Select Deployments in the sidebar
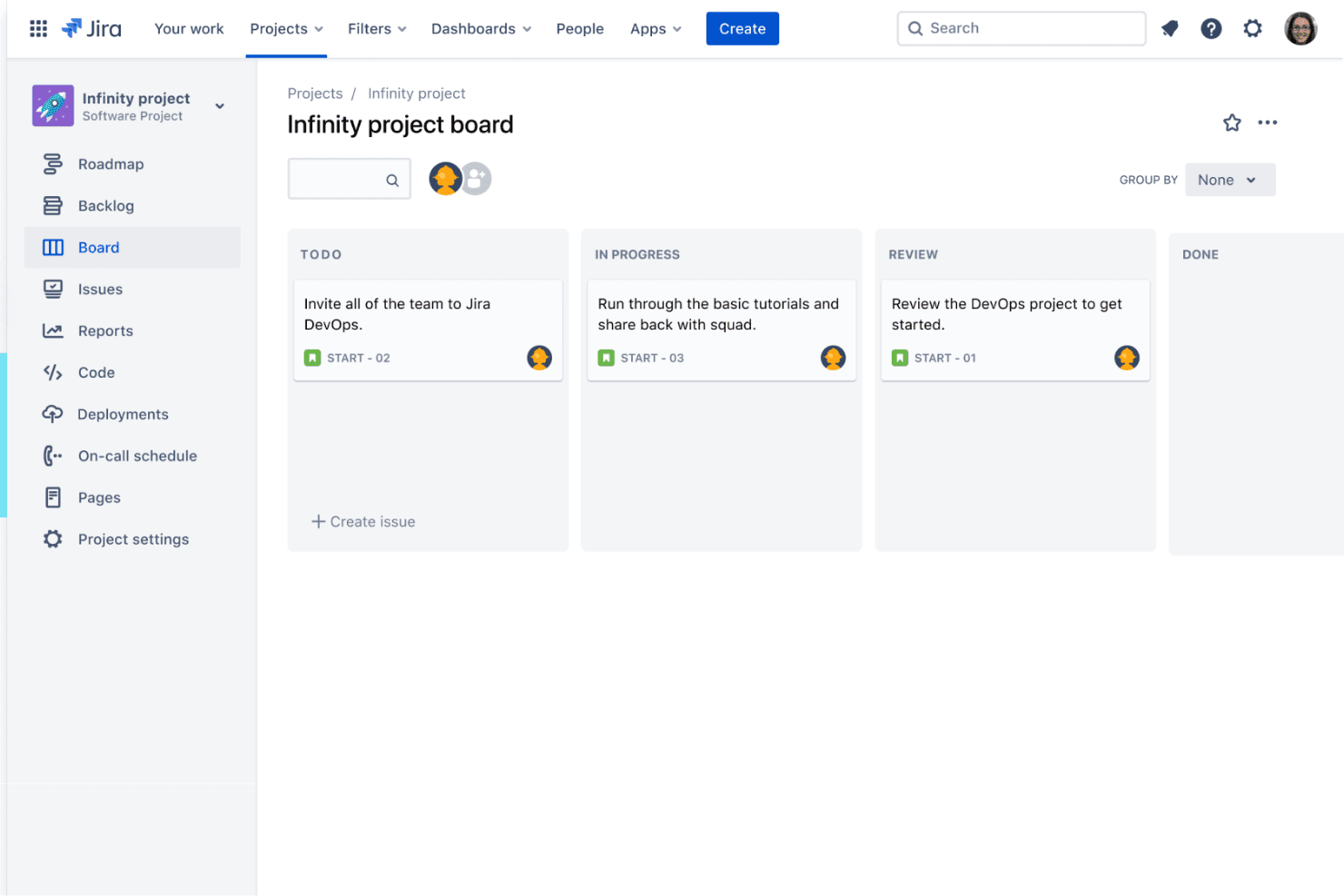The image size is (1344, 896). pos(133,415)
